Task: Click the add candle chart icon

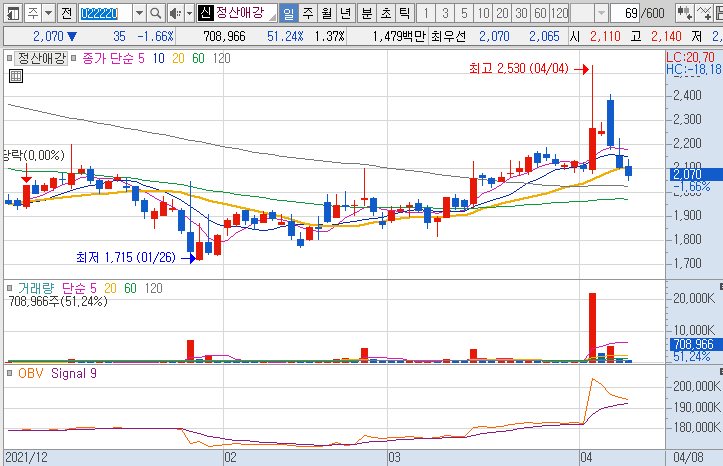Action: pyautogui.click(x=685, y=13)
